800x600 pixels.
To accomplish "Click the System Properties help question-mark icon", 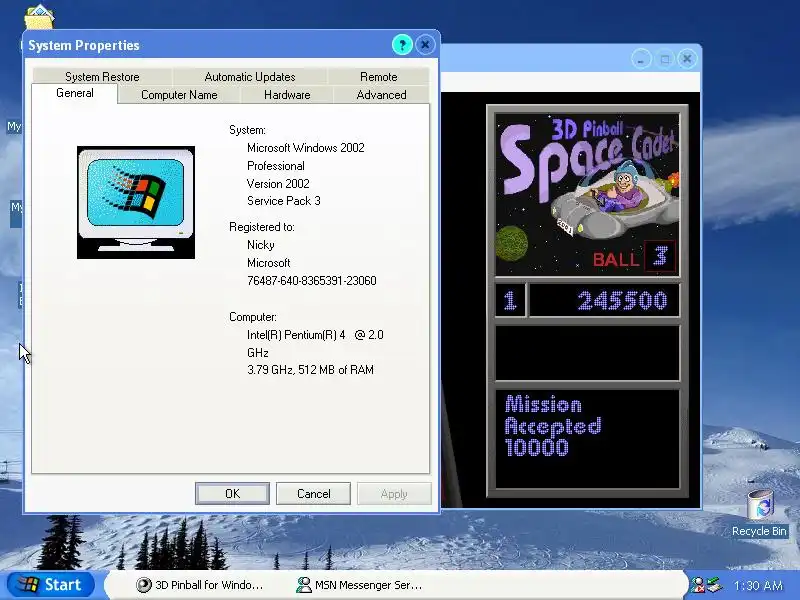I will point(402,45).
